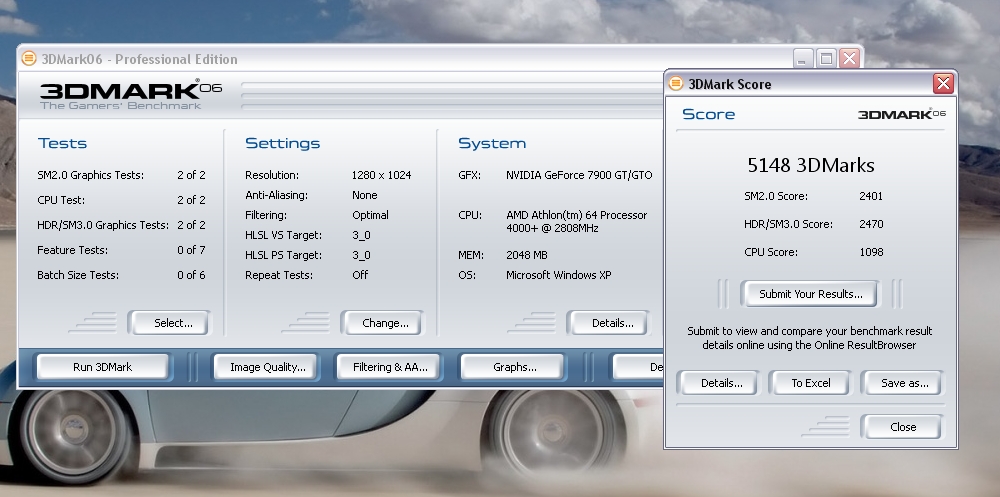Click the Close button in Score dialog

pyautogui.click(x=902, y=427)
